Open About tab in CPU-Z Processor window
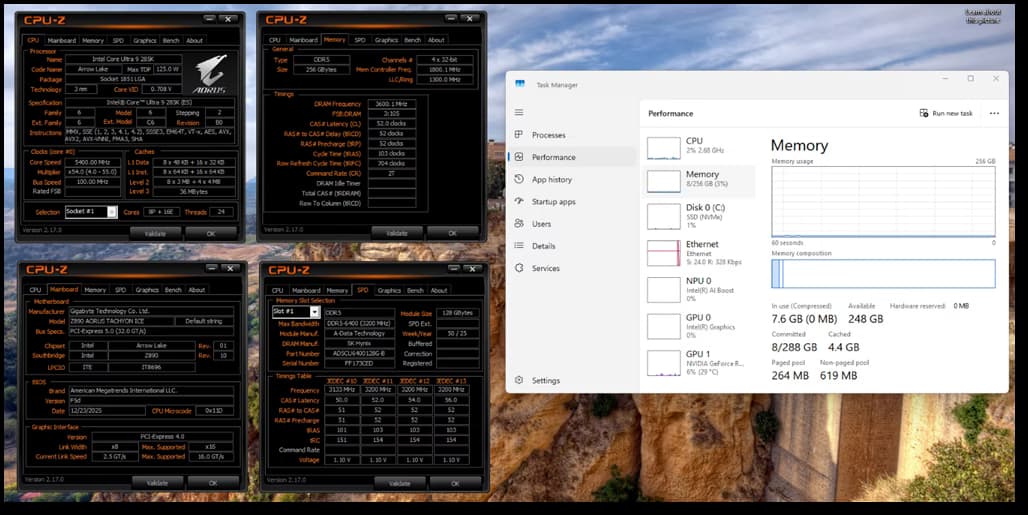The height and width of the screenshot is (515, 1028). pos(195,41)
